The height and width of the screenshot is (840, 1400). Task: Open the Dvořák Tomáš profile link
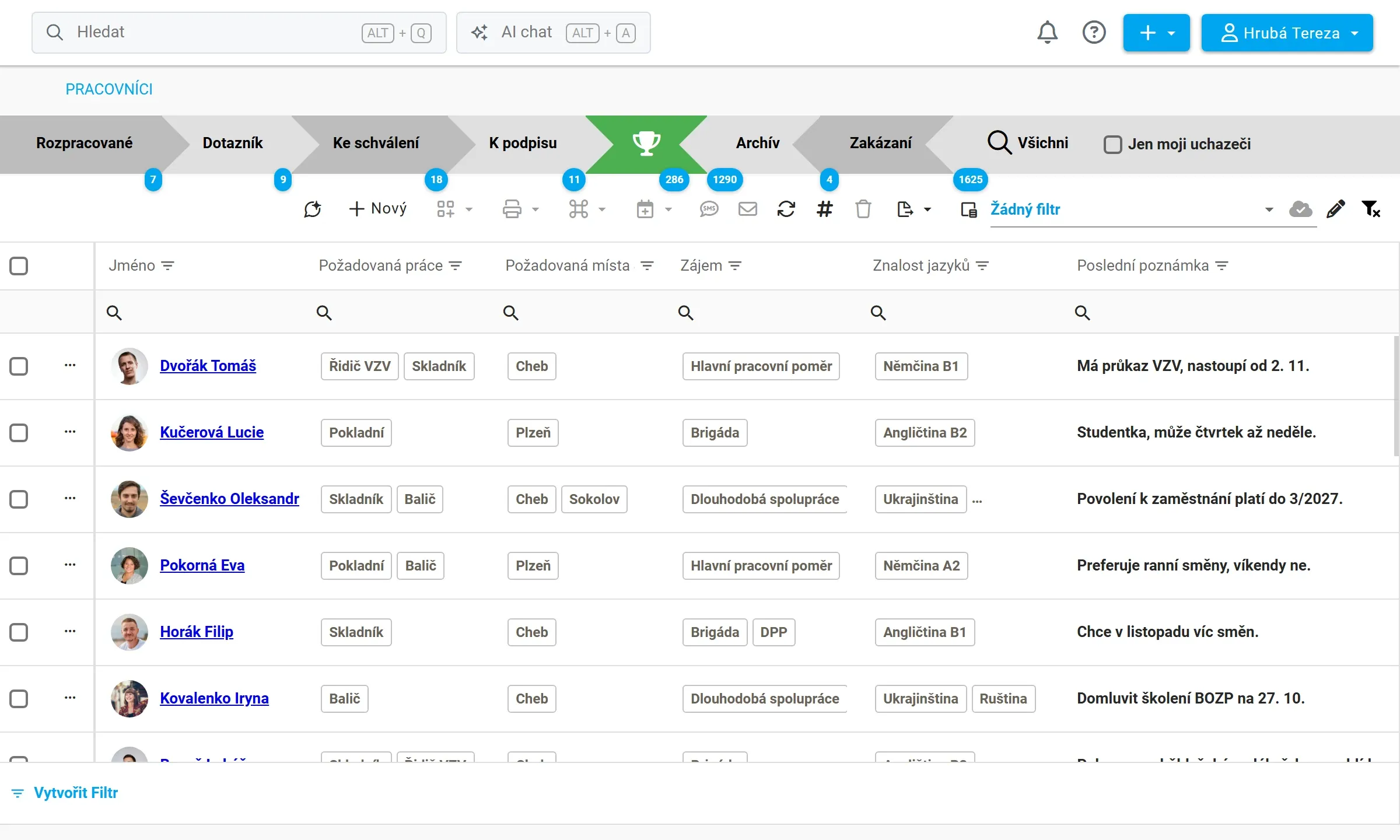tap(208, 366)
